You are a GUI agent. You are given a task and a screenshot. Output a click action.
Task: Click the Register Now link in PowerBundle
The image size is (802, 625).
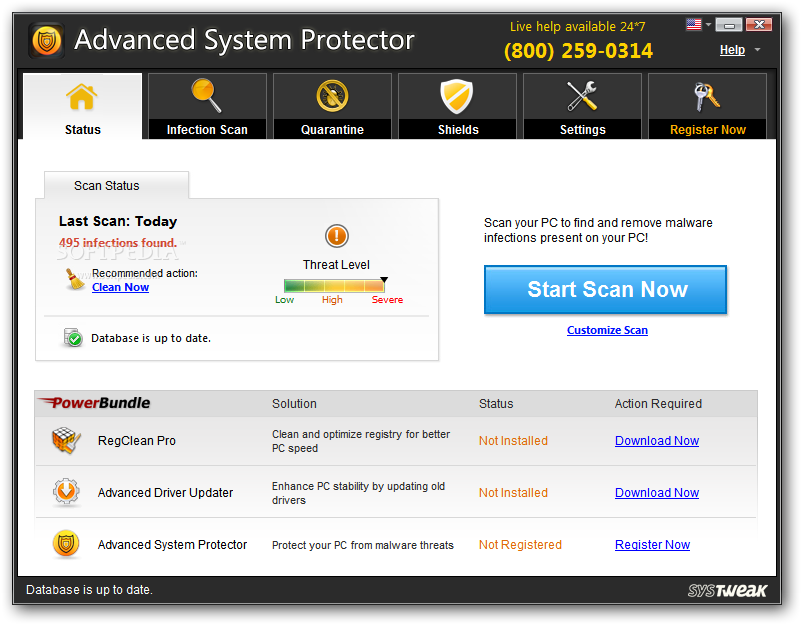point(652,545)
